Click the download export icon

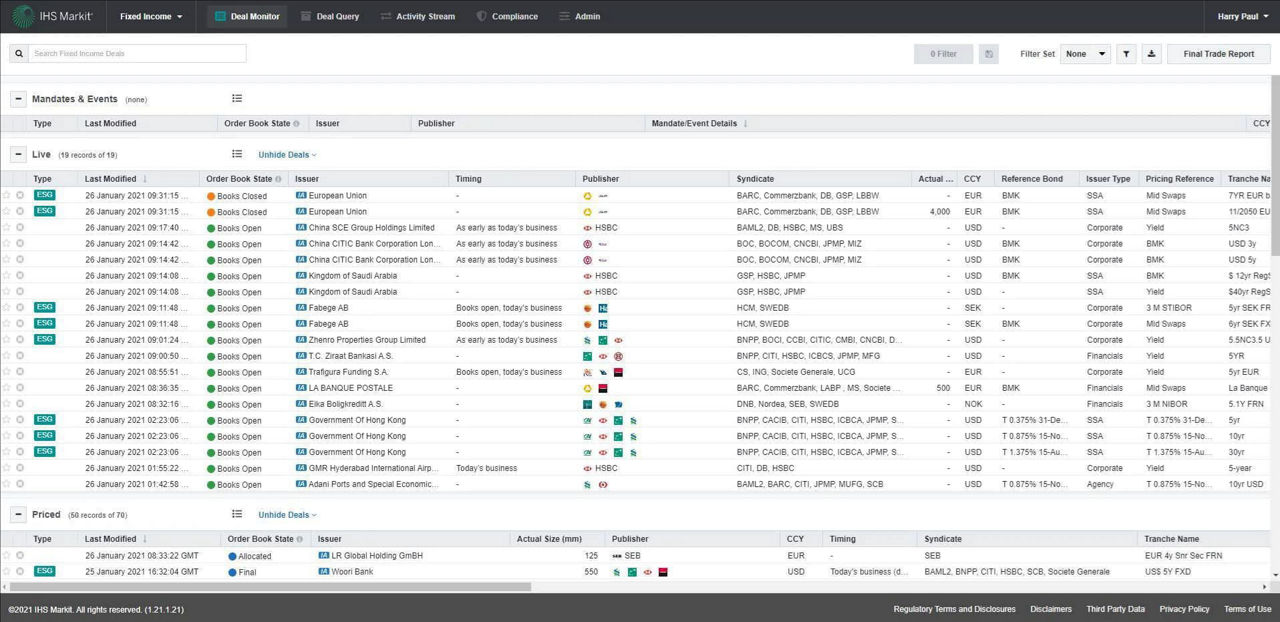[1151, 54]
